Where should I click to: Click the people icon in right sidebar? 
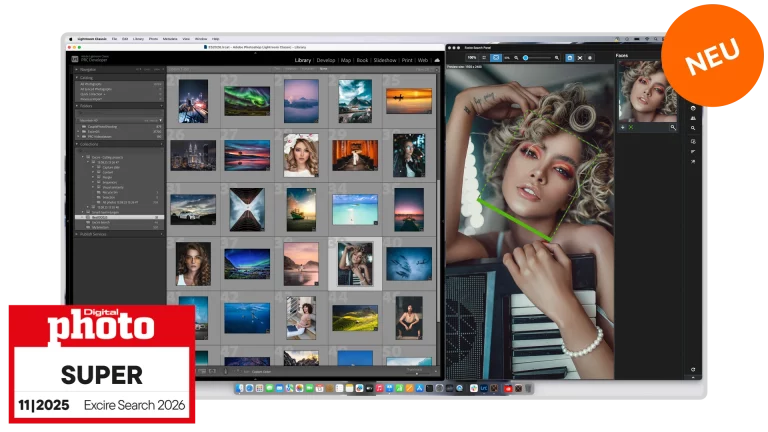click(693, 118)
